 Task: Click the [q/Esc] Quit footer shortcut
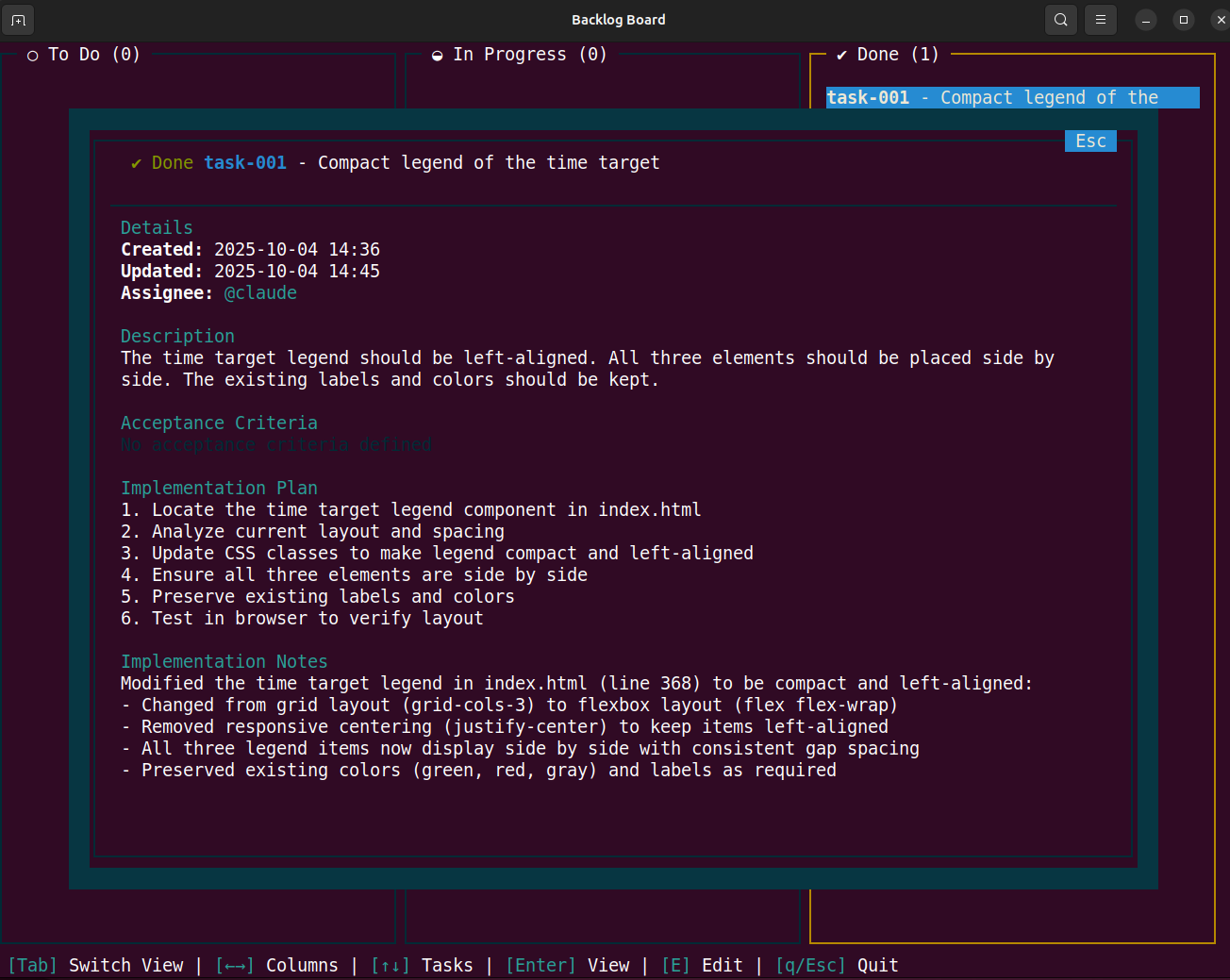tap(836, 966)
